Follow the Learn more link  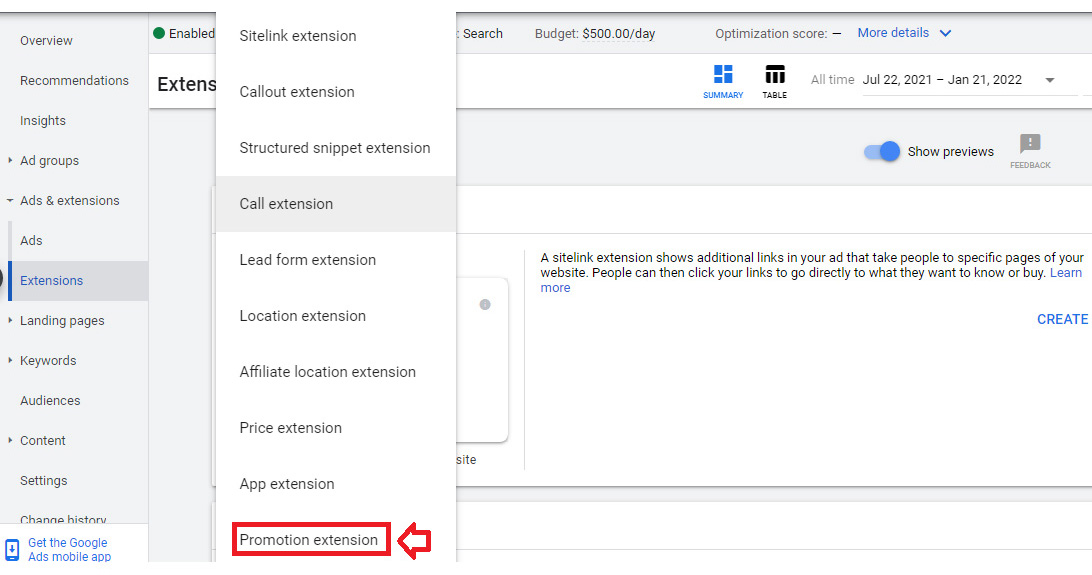(1066, 273)
